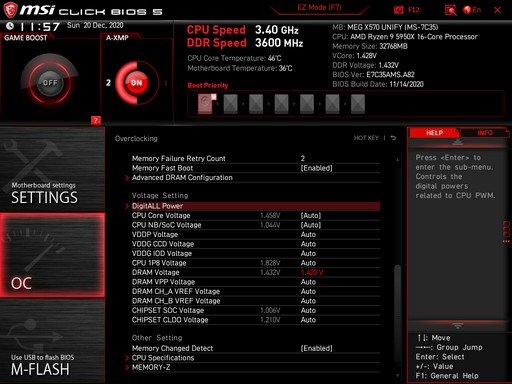This screenshot has width=512, height=384.
Task: Select the third boot priority device icon
Action: (256, 104)
